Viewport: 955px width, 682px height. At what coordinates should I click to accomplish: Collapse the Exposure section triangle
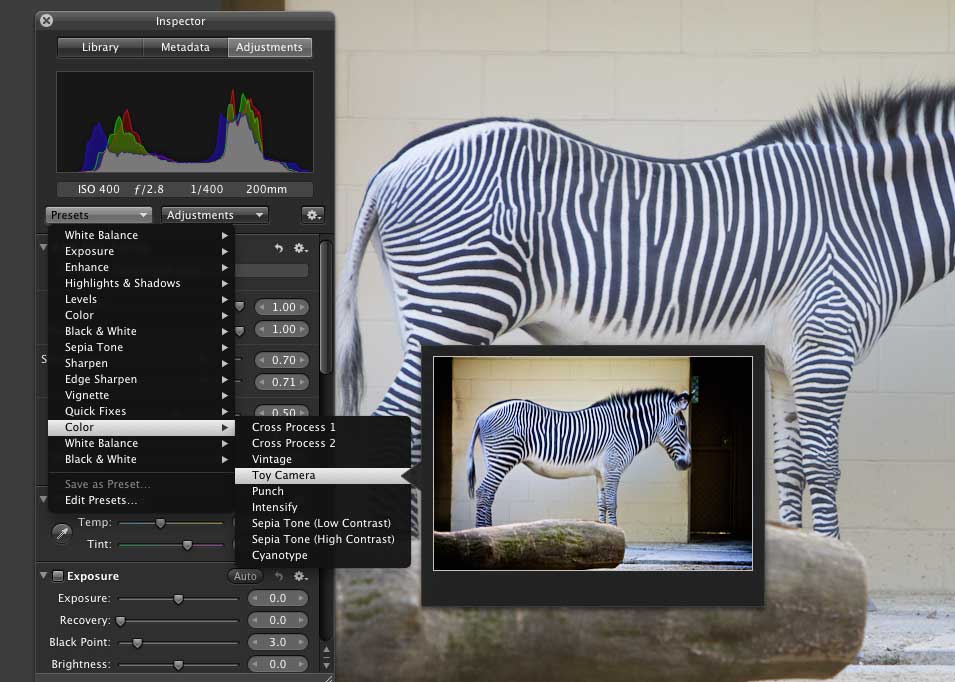point(44,576)
